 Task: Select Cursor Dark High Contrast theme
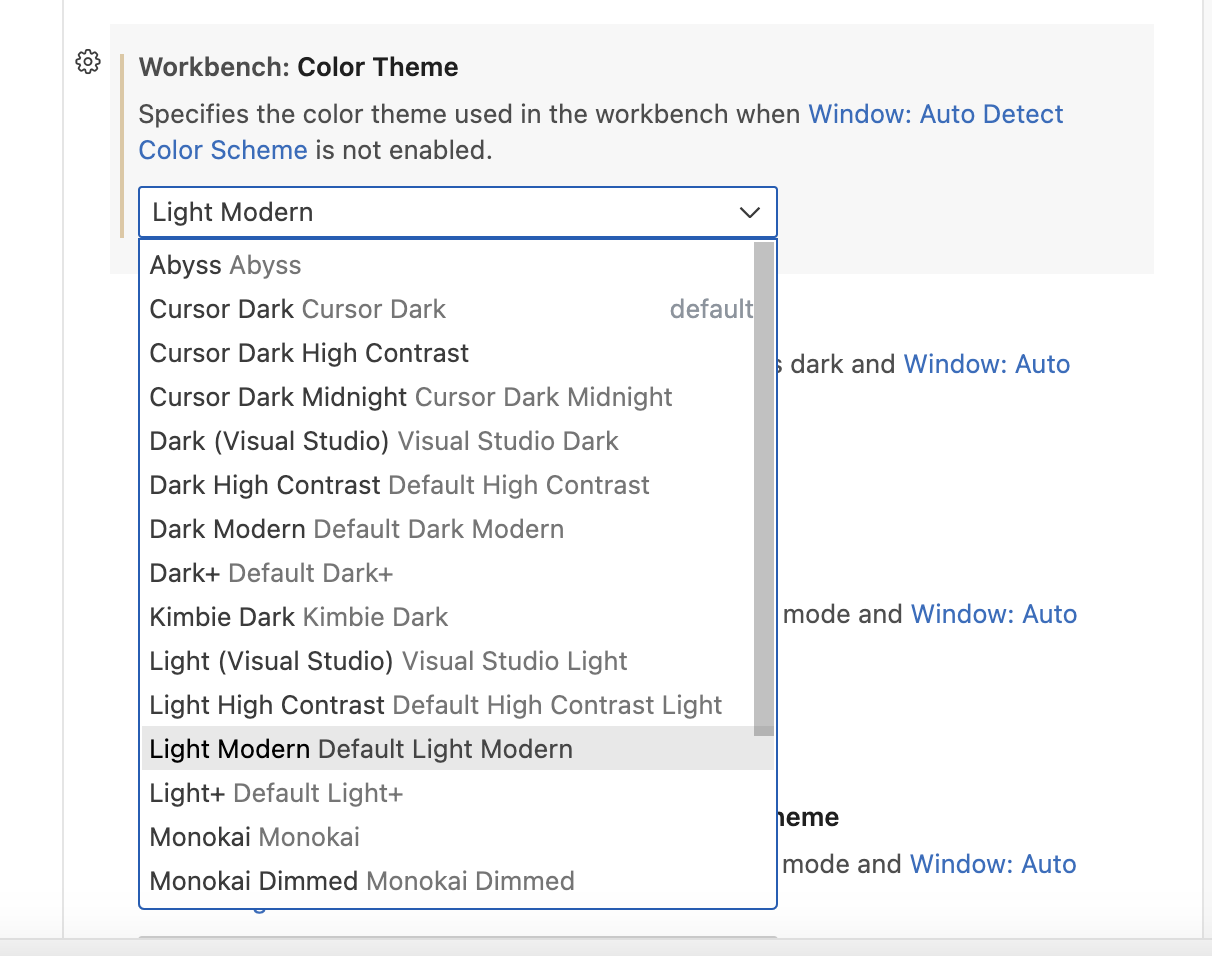coord(309,353)
